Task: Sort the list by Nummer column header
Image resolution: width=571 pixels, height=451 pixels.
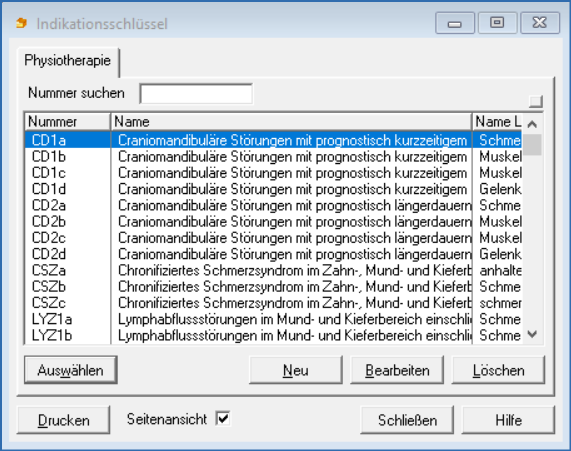Action: click(x=67, y=122)
